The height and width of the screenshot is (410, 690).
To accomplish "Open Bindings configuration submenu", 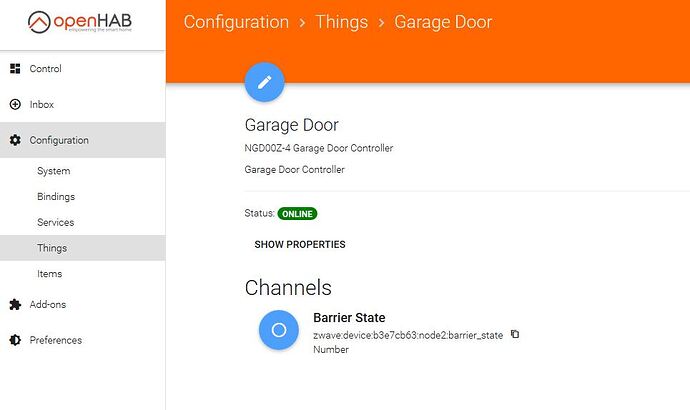I will [x=83, y=197].
